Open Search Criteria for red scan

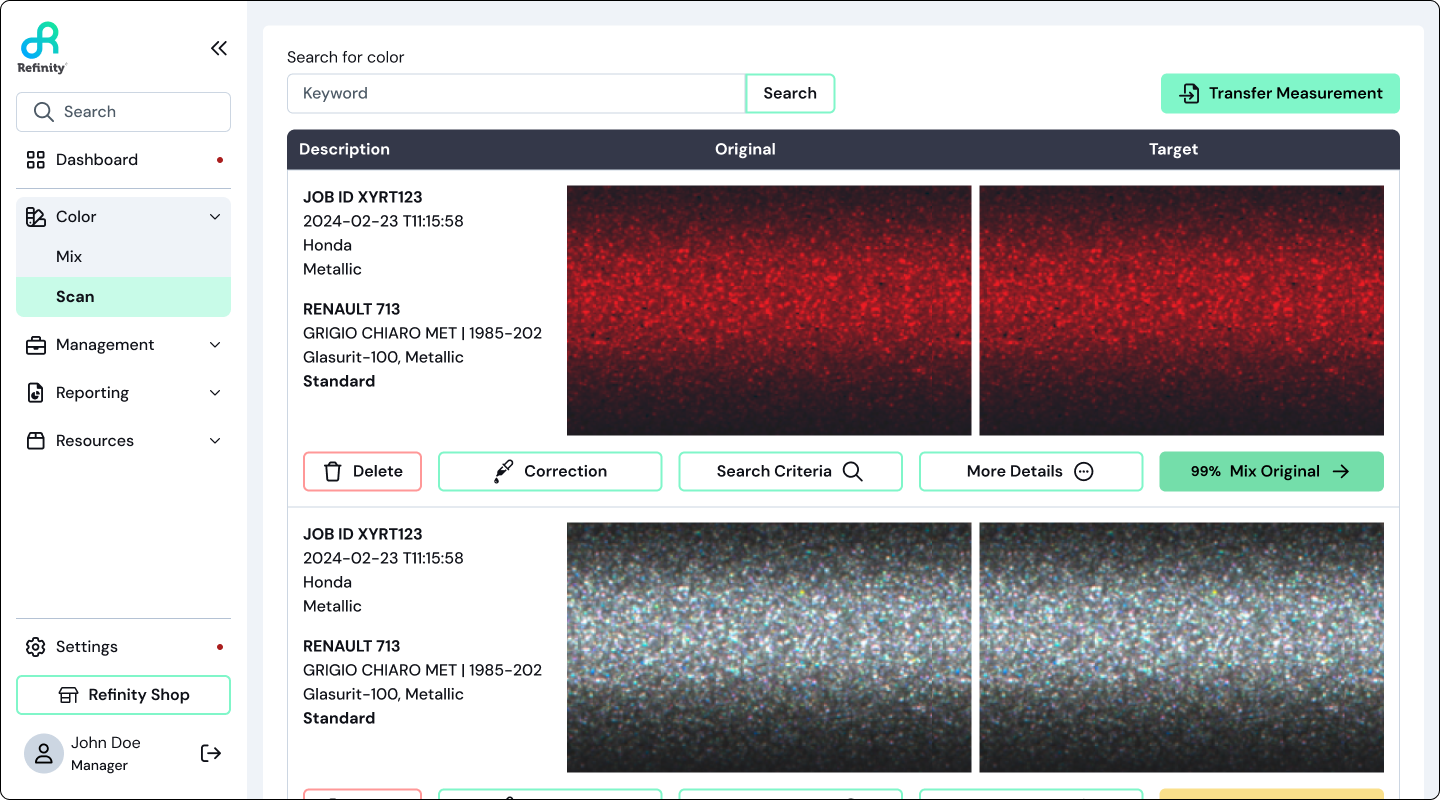tap(791, 471)
